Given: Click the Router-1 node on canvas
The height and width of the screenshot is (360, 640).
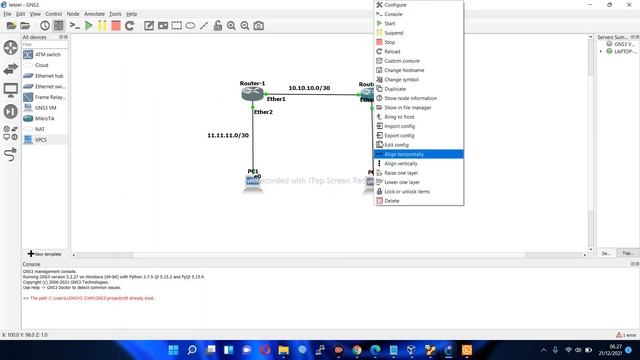Looking at the screenshot, I should click(x=252, y=93).
